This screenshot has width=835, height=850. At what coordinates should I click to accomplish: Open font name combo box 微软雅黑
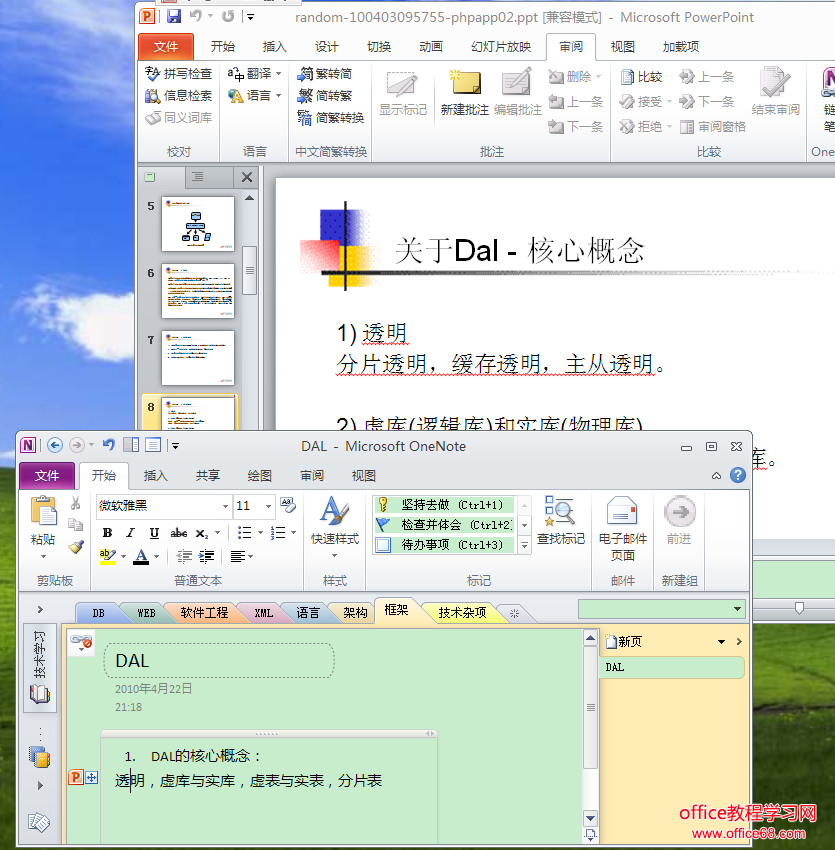click(164, 505)
